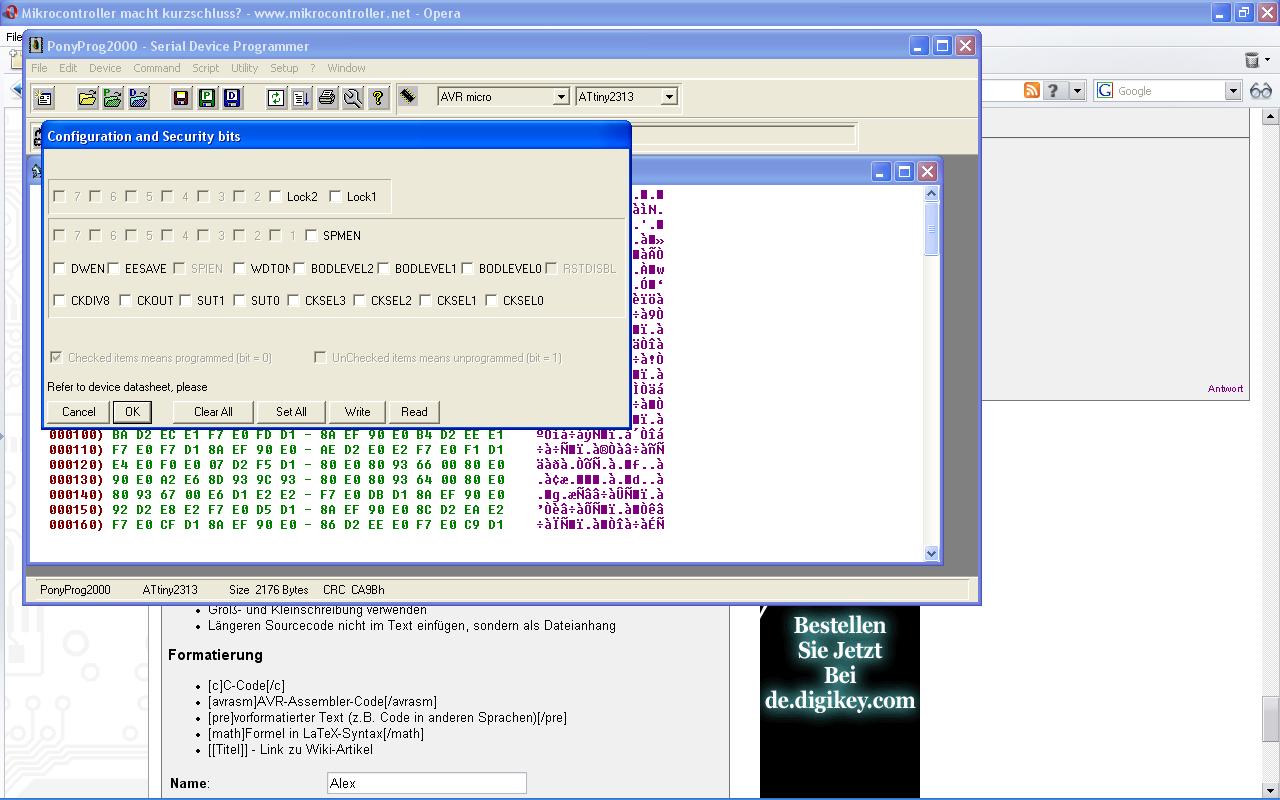
Task: Click the wrench setup icon in toolbar
Action: [352, 97]
